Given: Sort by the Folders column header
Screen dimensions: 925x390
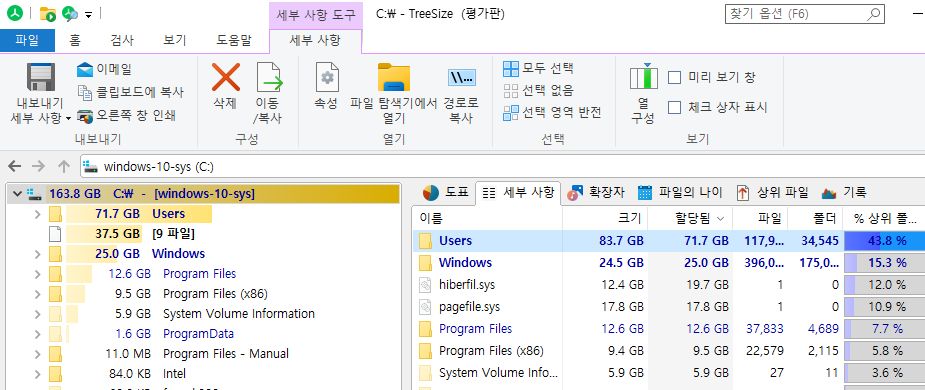Looking at the screenshot, I should point(815,219).
